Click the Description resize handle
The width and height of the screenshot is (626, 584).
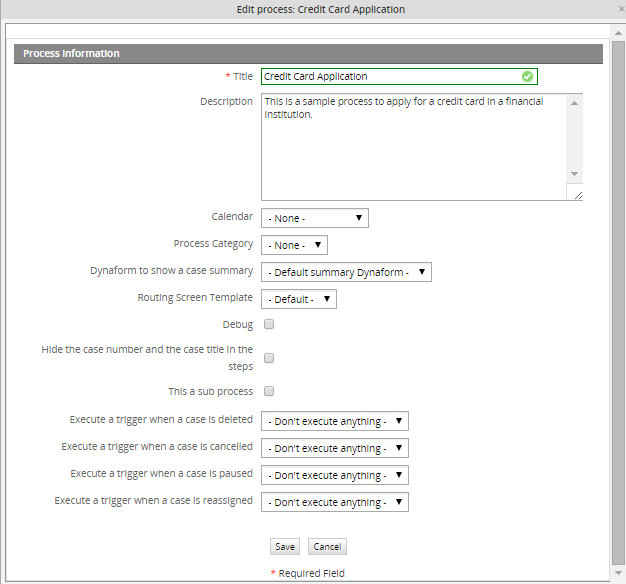coord(577,195)
